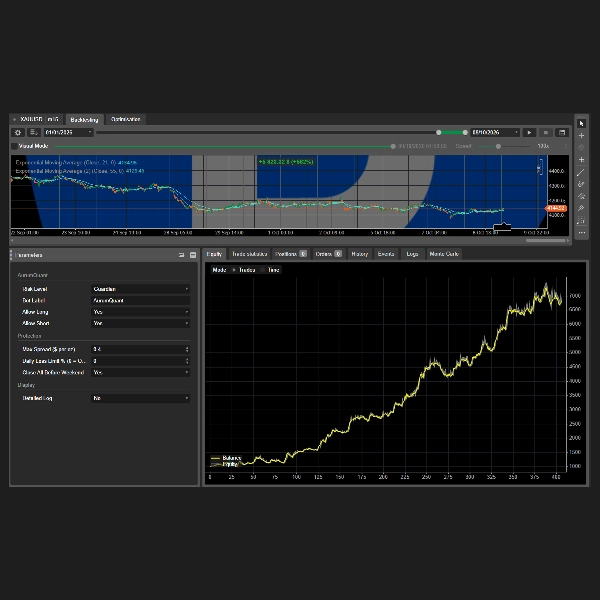
Task: Open the Allow Short dropdown
Action: click(140, 323)
